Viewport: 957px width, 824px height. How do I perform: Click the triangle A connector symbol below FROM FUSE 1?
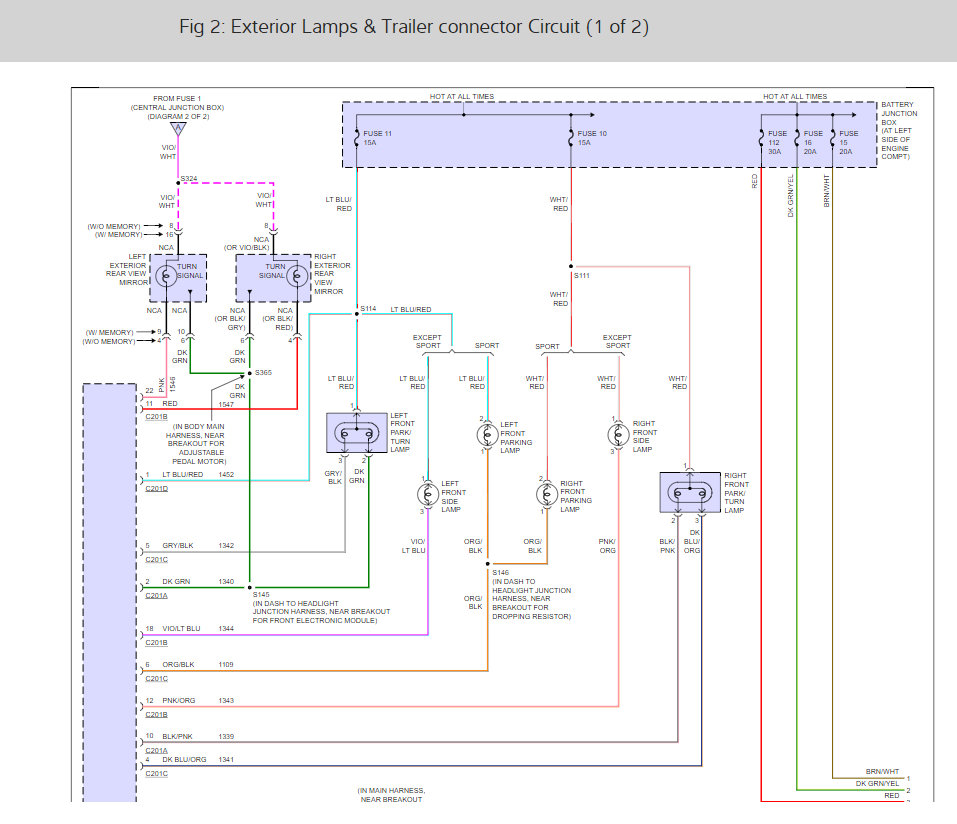pos(178,129)
